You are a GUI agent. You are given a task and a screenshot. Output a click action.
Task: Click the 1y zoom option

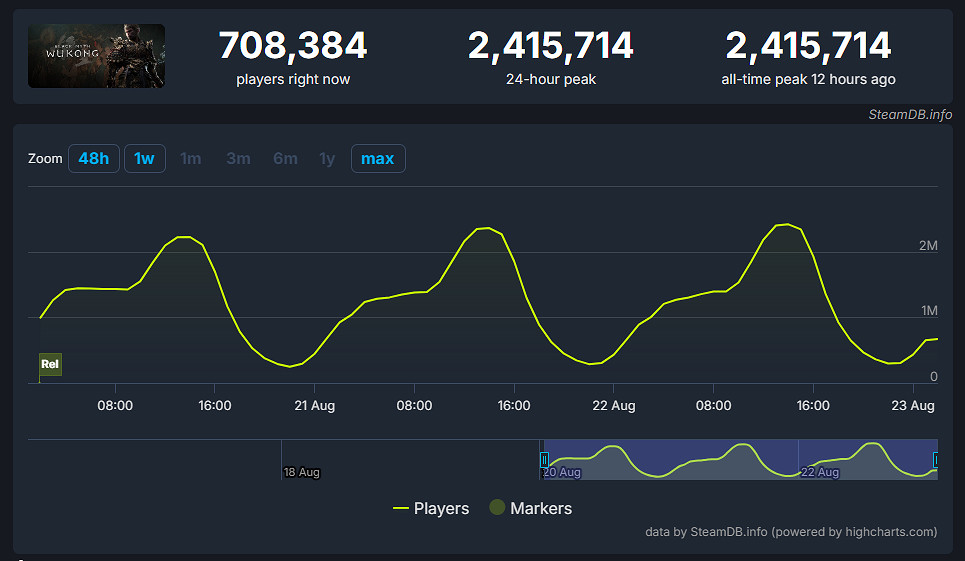tap(327, 159)
